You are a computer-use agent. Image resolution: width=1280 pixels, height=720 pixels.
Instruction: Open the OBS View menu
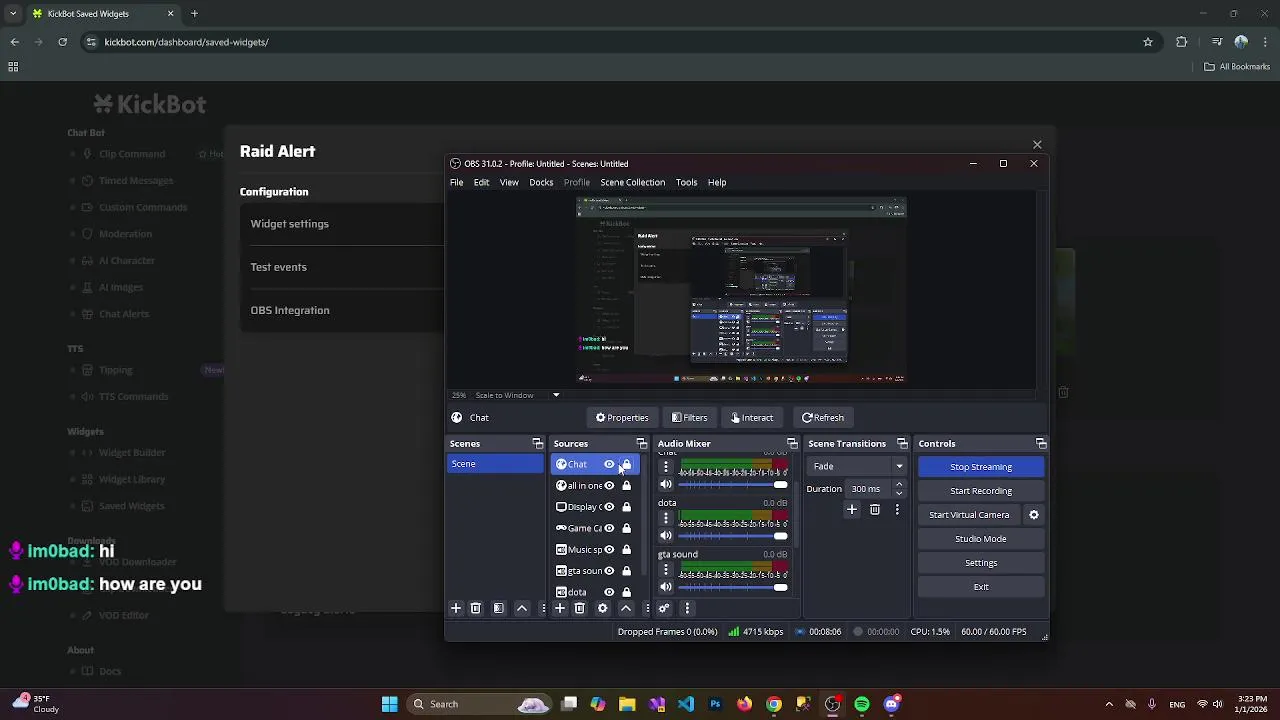pos(509,183)
